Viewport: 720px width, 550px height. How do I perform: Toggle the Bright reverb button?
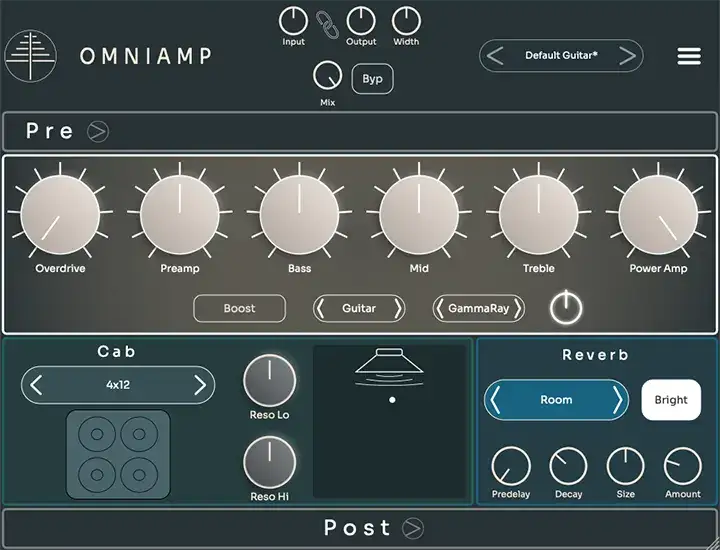(x=671, y=400)
